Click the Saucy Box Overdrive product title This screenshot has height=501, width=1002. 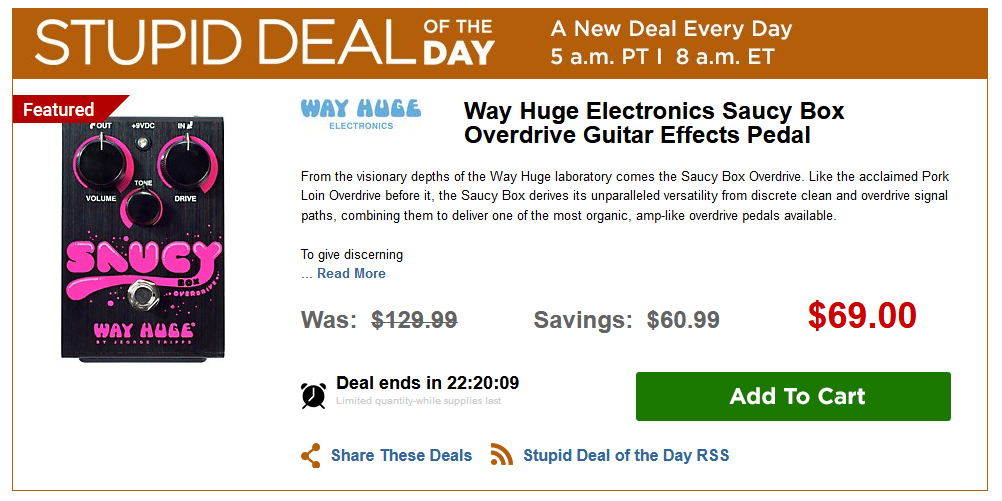654,123
